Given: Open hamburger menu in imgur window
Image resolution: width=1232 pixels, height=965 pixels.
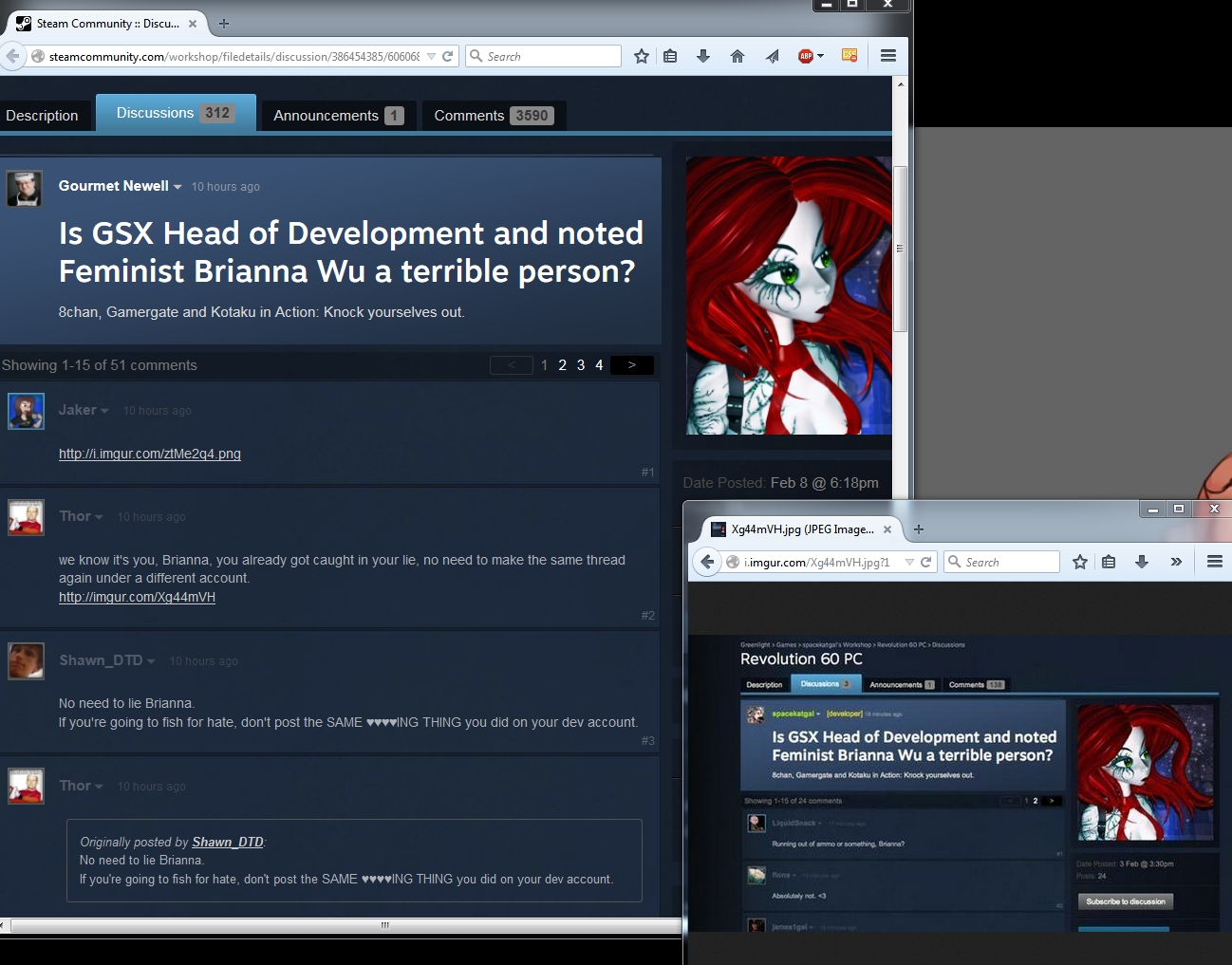Looking at the screenshot, I should point(1214,562).
